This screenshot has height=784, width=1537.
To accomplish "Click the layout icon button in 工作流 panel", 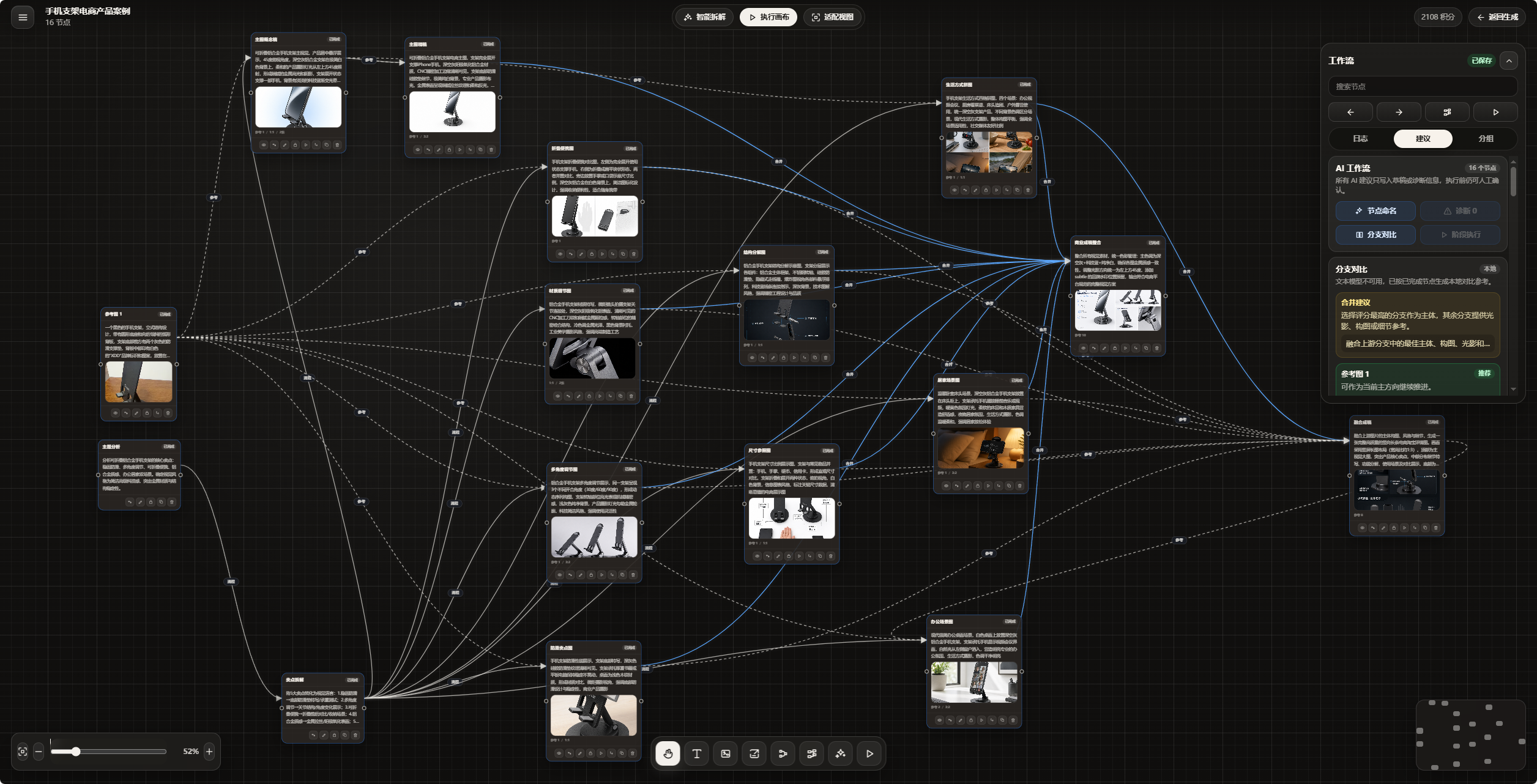I will click(x=1447, y=113).
